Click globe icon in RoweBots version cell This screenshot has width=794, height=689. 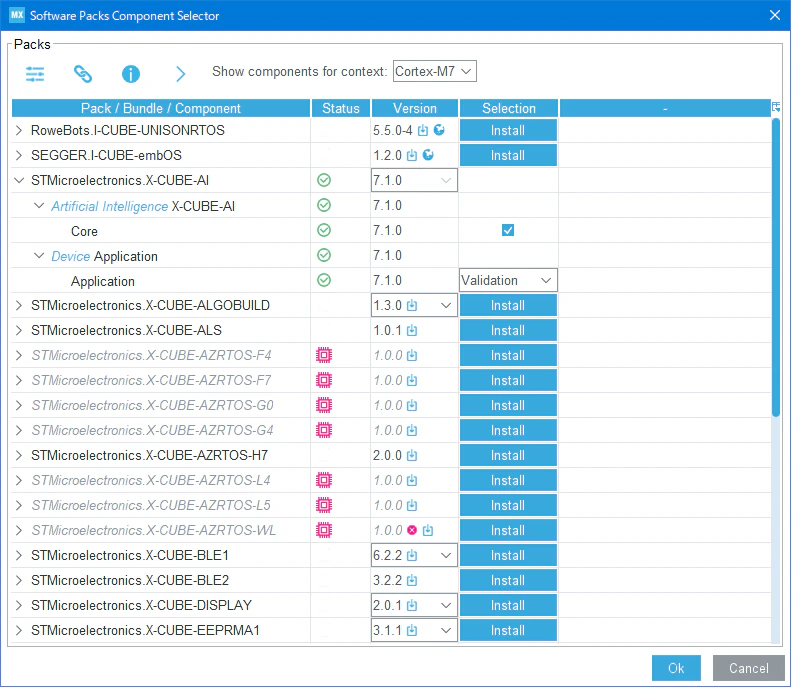(x=439, y=130)
